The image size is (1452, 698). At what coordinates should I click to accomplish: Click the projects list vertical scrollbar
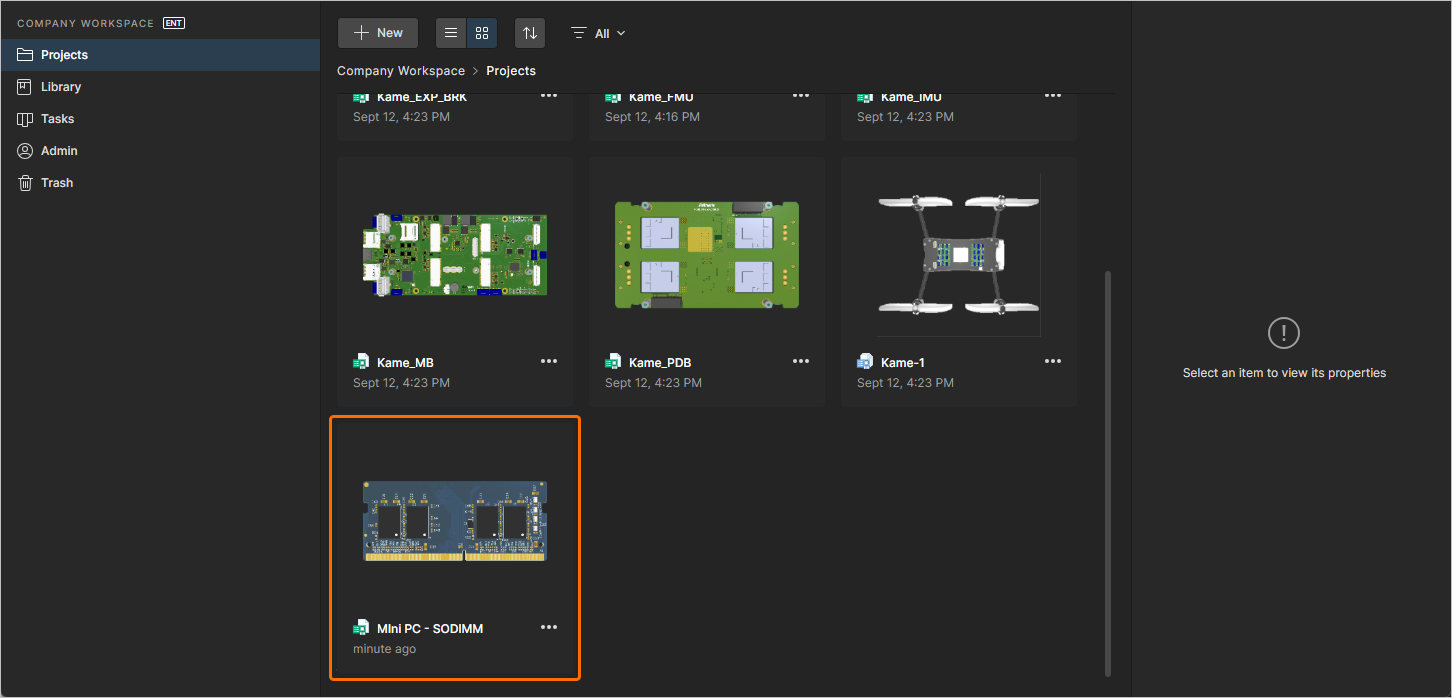(x=1106, y=470)
